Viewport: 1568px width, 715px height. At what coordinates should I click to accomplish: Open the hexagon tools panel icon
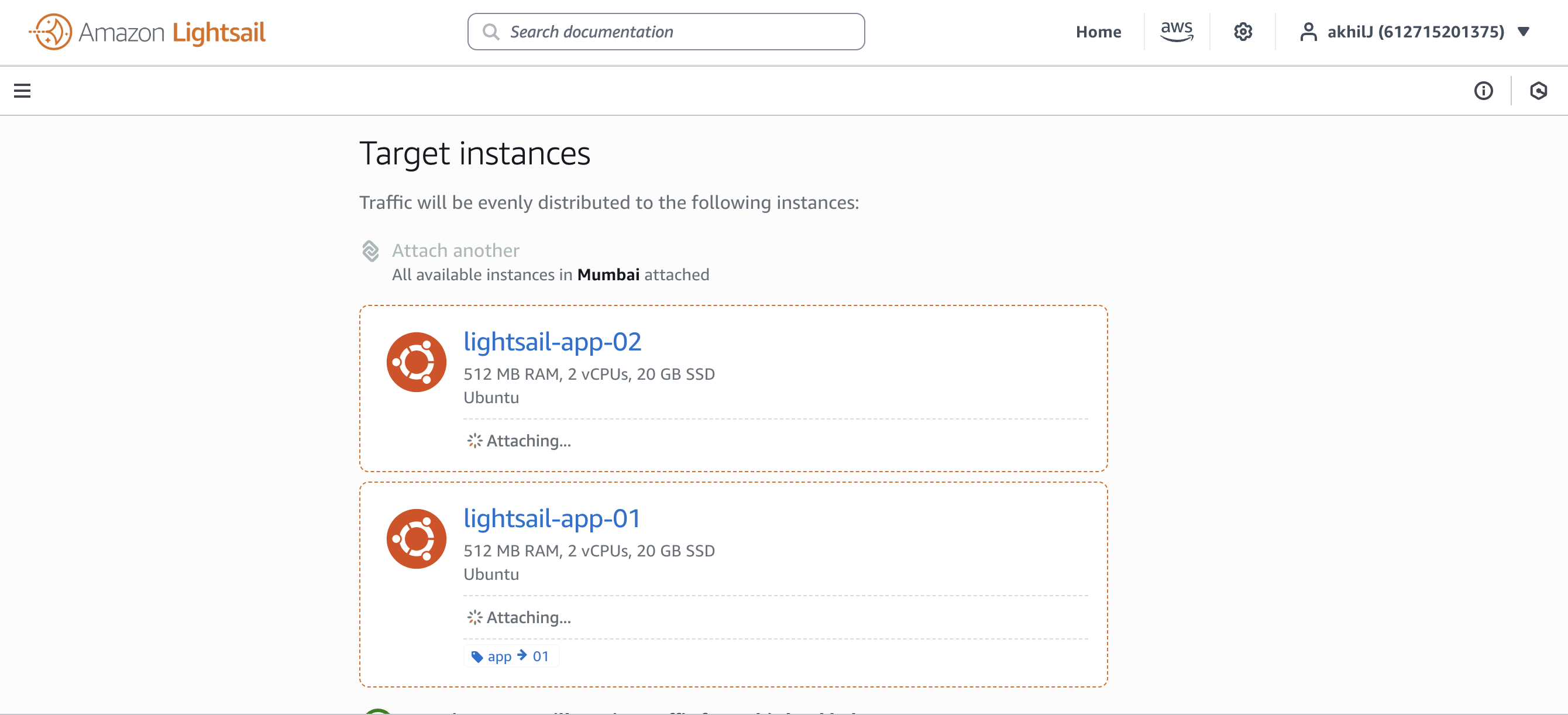point(1538,91)
